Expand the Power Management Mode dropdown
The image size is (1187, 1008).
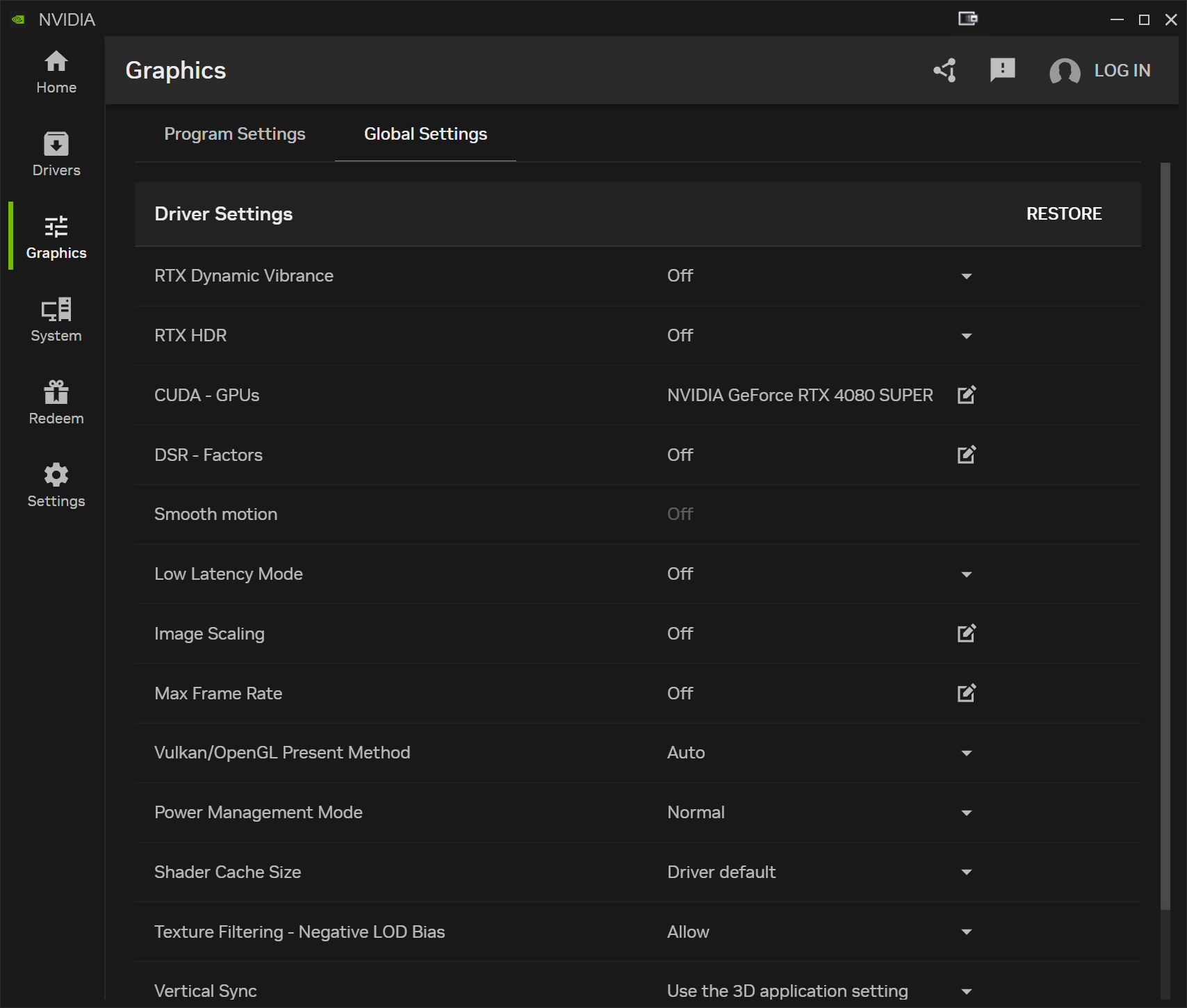click(967, 813)
